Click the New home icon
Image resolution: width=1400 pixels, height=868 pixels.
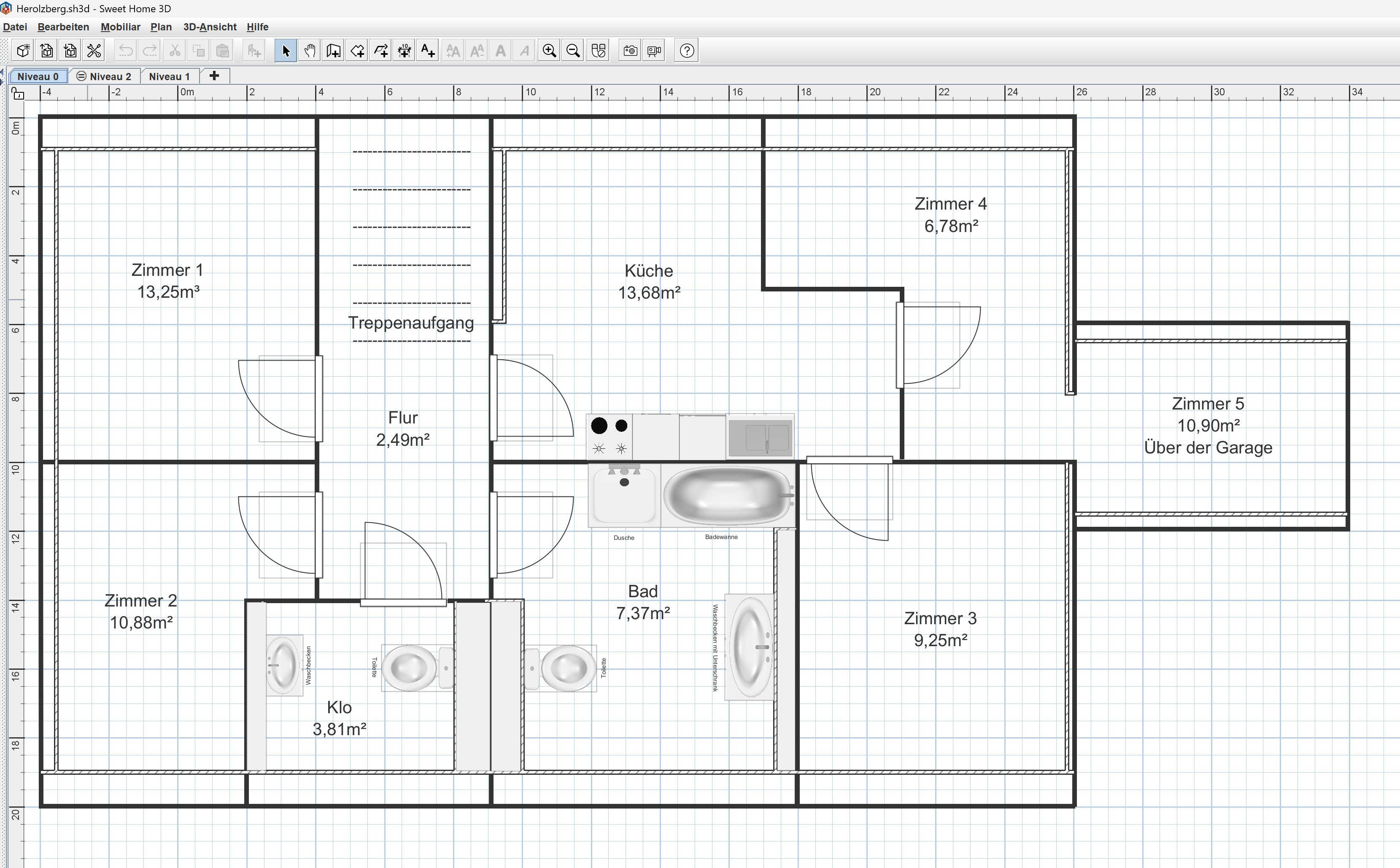click(23, 51)
